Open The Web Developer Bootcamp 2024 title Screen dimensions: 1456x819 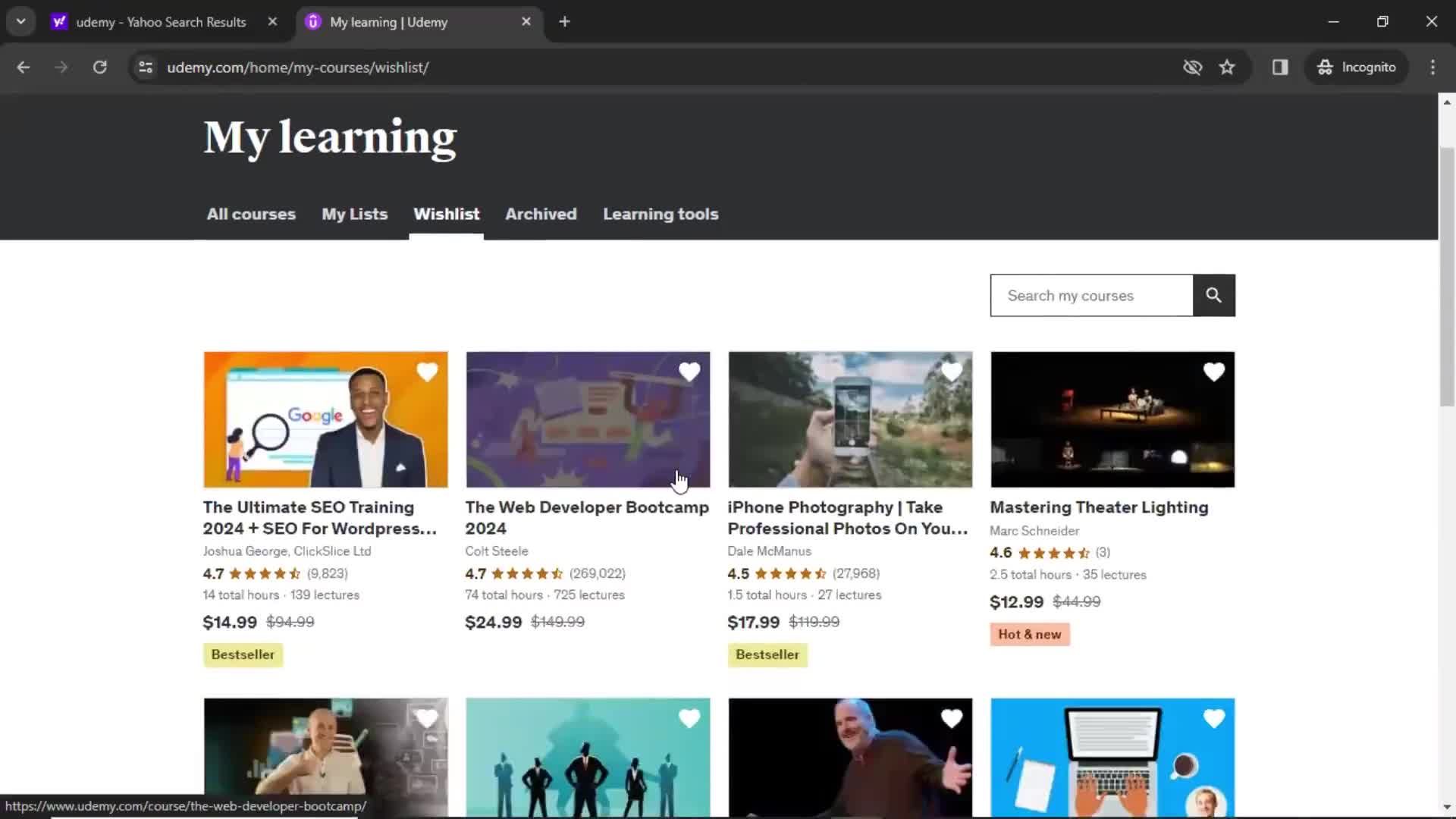click(587, 518)
